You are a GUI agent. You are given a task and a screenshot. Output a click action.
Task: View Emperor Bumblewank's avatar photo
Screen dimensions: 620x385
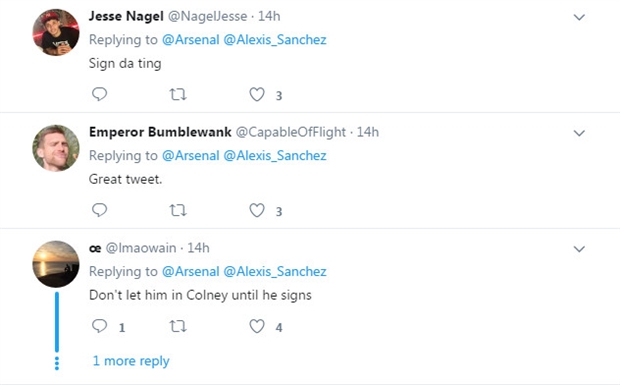coord(56,148)
